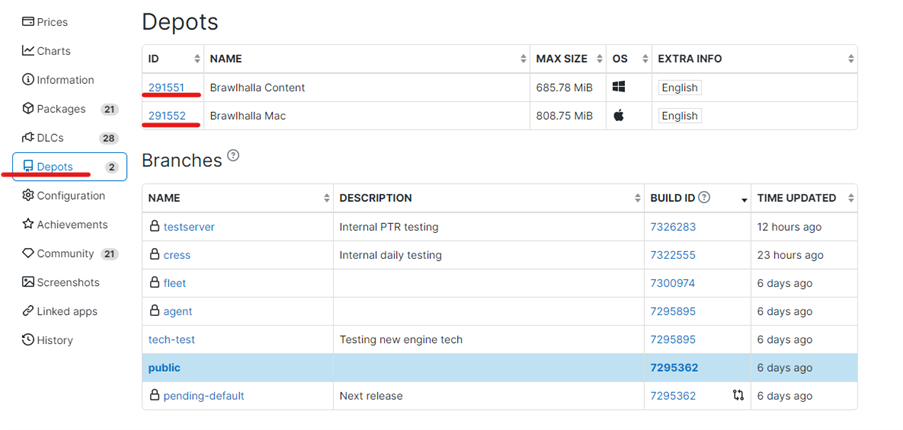The height and width of the screenshot is (430, 903).
Task: Click the Build ID help icon
Action: pos(704,198)
